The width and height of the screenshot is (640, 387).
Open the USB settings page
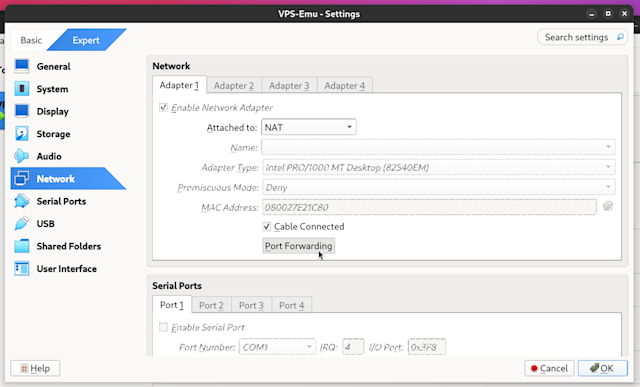45,224
